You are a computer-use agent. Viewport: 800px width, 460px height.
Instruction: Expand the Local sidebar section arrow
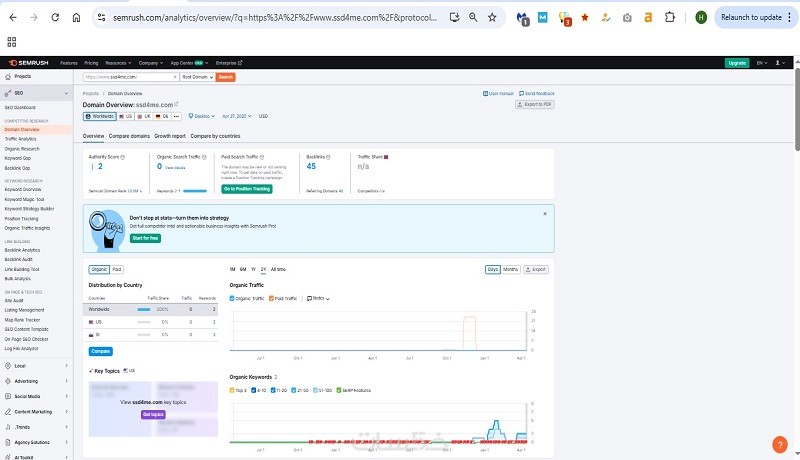pos(66,366)
